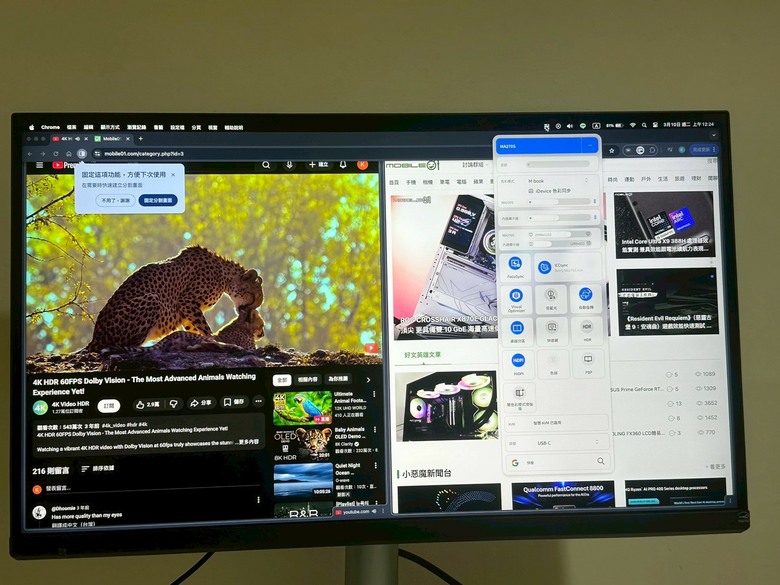780x585 pixels.
Task: Open options beside built-in display slider
Action: 595,218
